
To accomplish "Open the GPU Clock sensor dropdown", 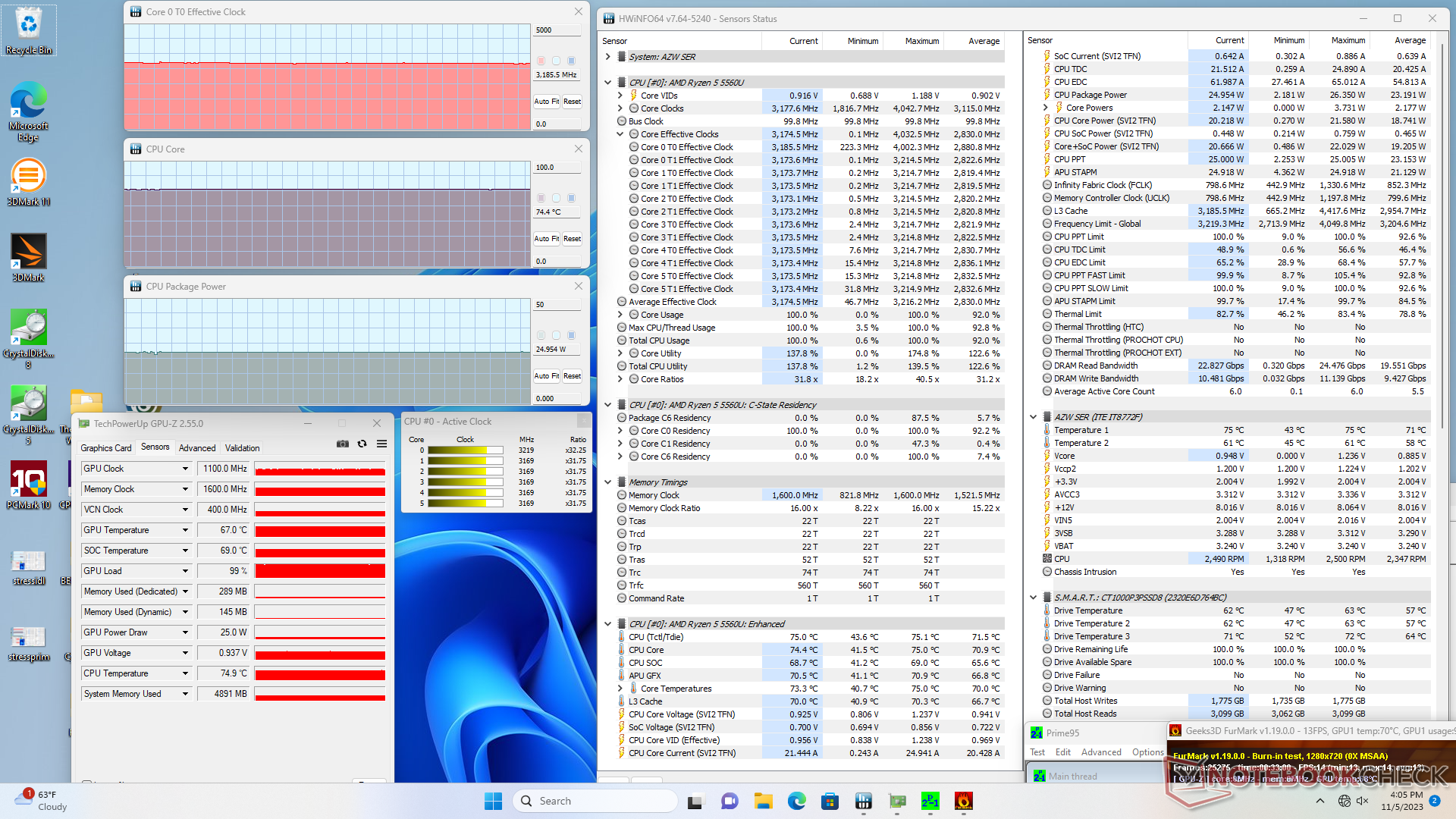I will 185,469.
